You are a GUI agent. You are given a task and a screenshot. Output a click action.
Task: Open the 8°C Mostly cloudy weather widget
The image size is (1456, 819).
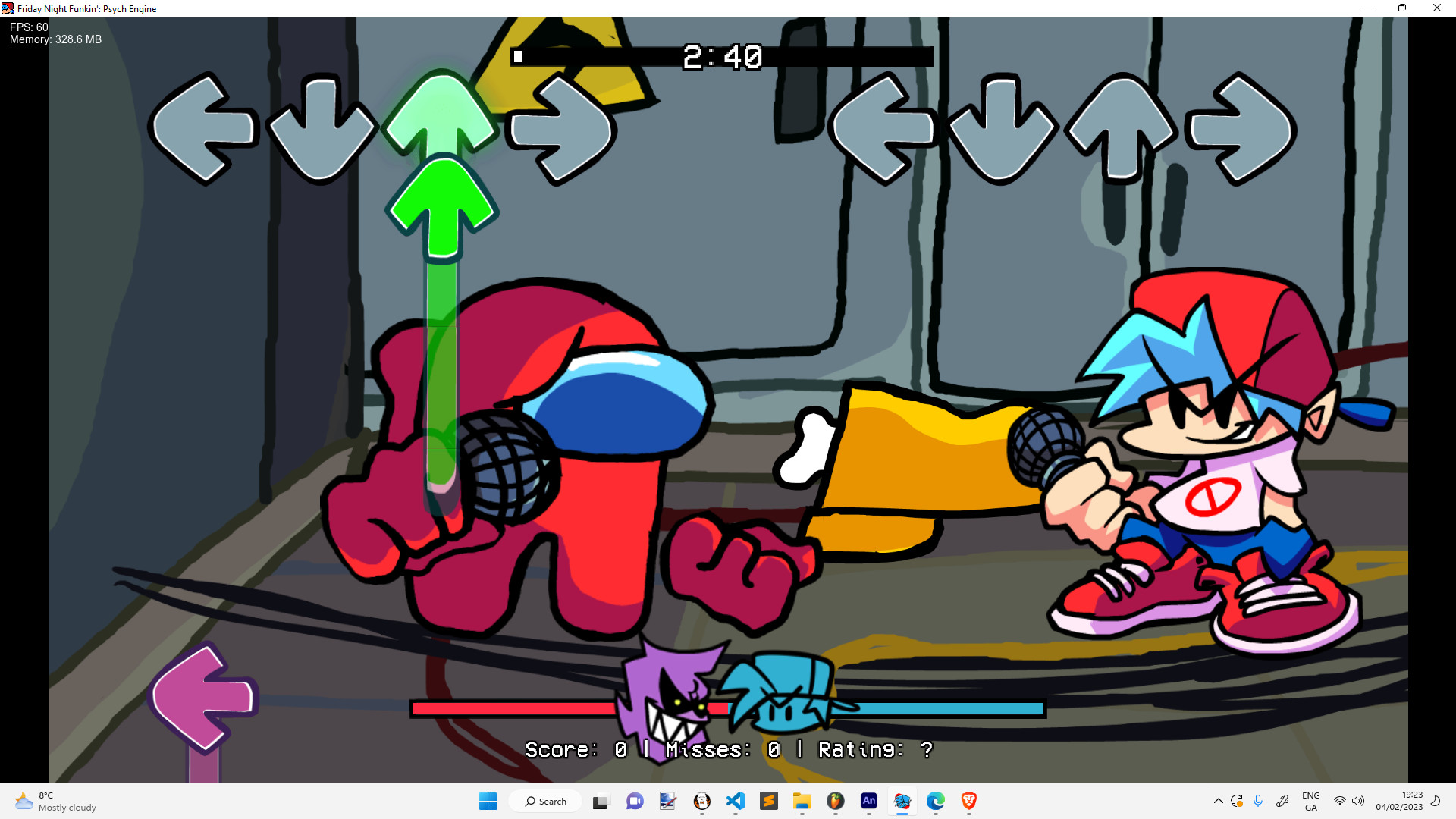pyautogui.click(x=53, y=801)
